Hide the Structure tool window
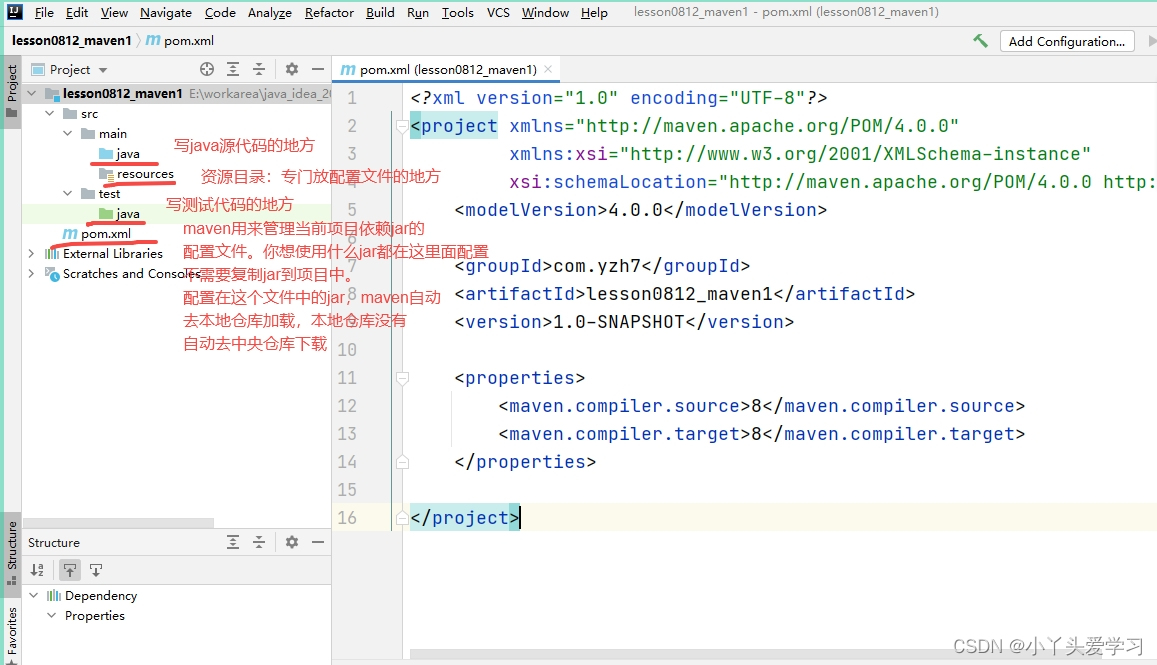This screenshot has width=1157, height=665. tap(318, 542)
